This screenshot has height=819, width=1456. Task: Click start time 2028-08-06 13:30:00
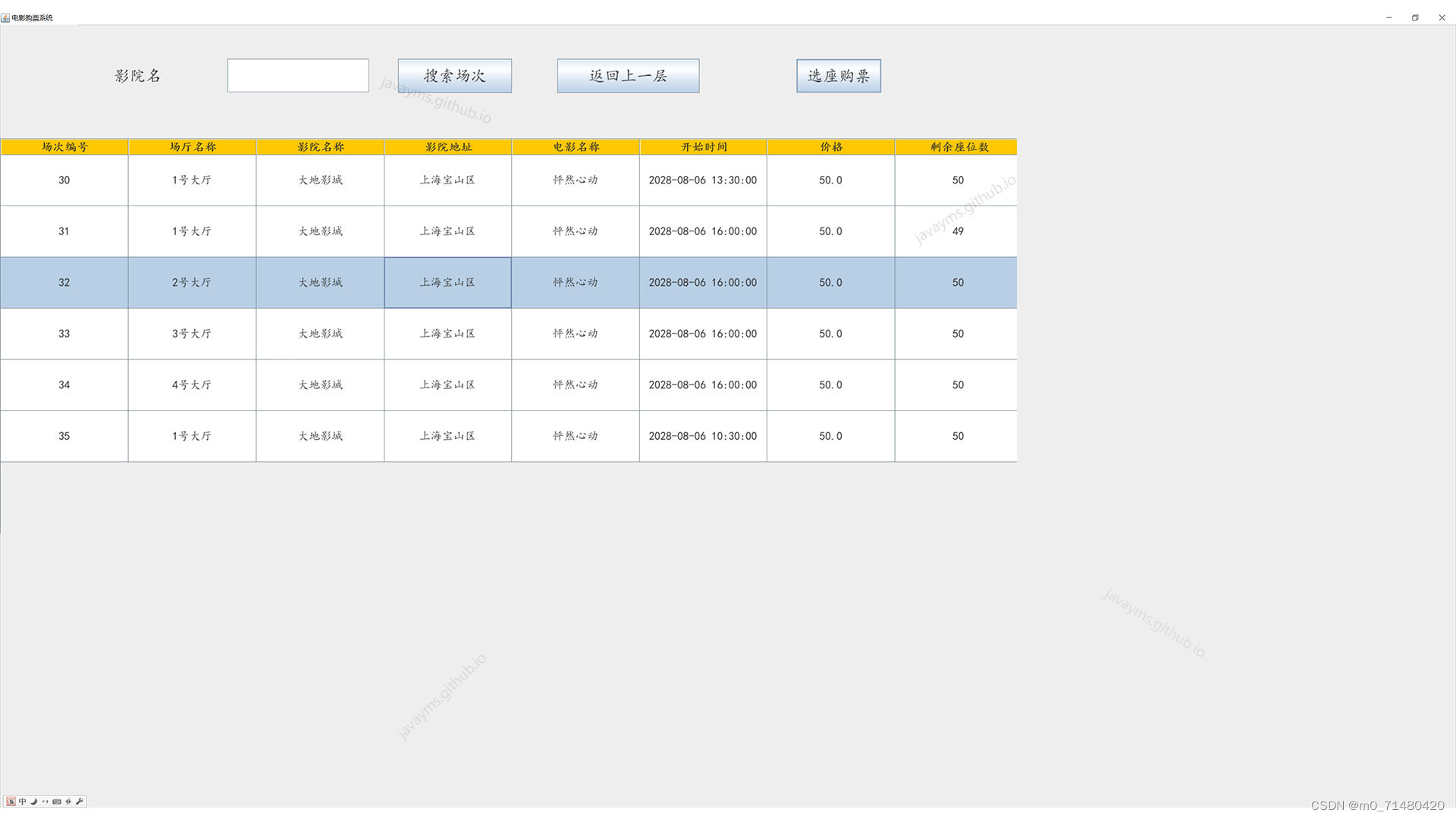[703, 180]
